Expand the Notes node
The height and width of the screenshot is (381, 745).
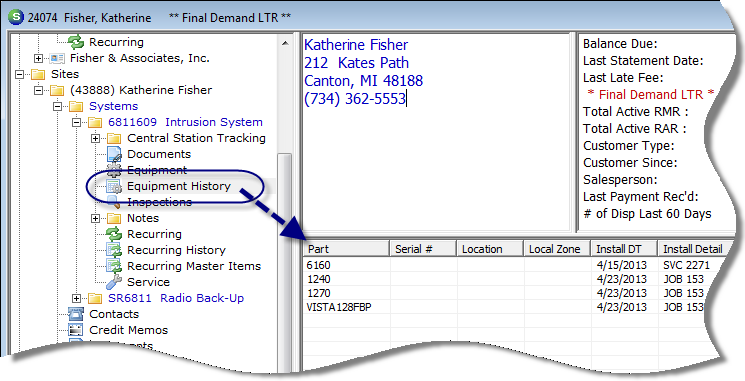[96, 219]
